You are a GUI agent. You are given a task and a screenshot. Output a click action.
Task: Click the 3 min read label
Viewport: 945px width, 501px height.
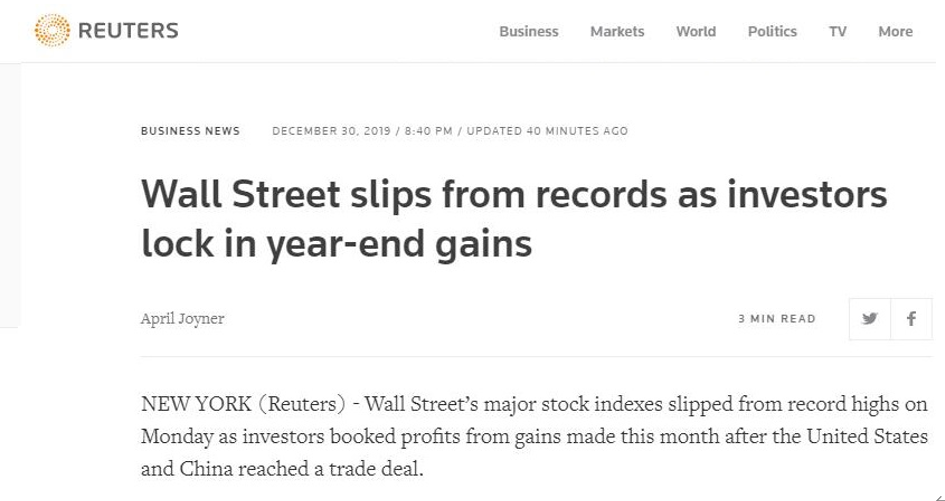tap(777, 319)
